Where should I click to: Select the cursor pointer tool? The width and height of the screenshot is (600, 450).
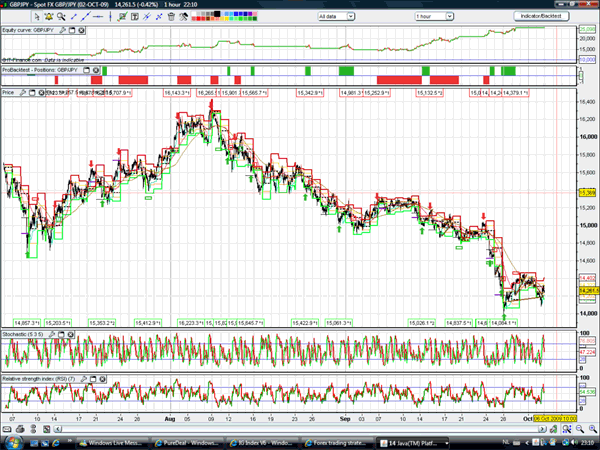[37, 16]
